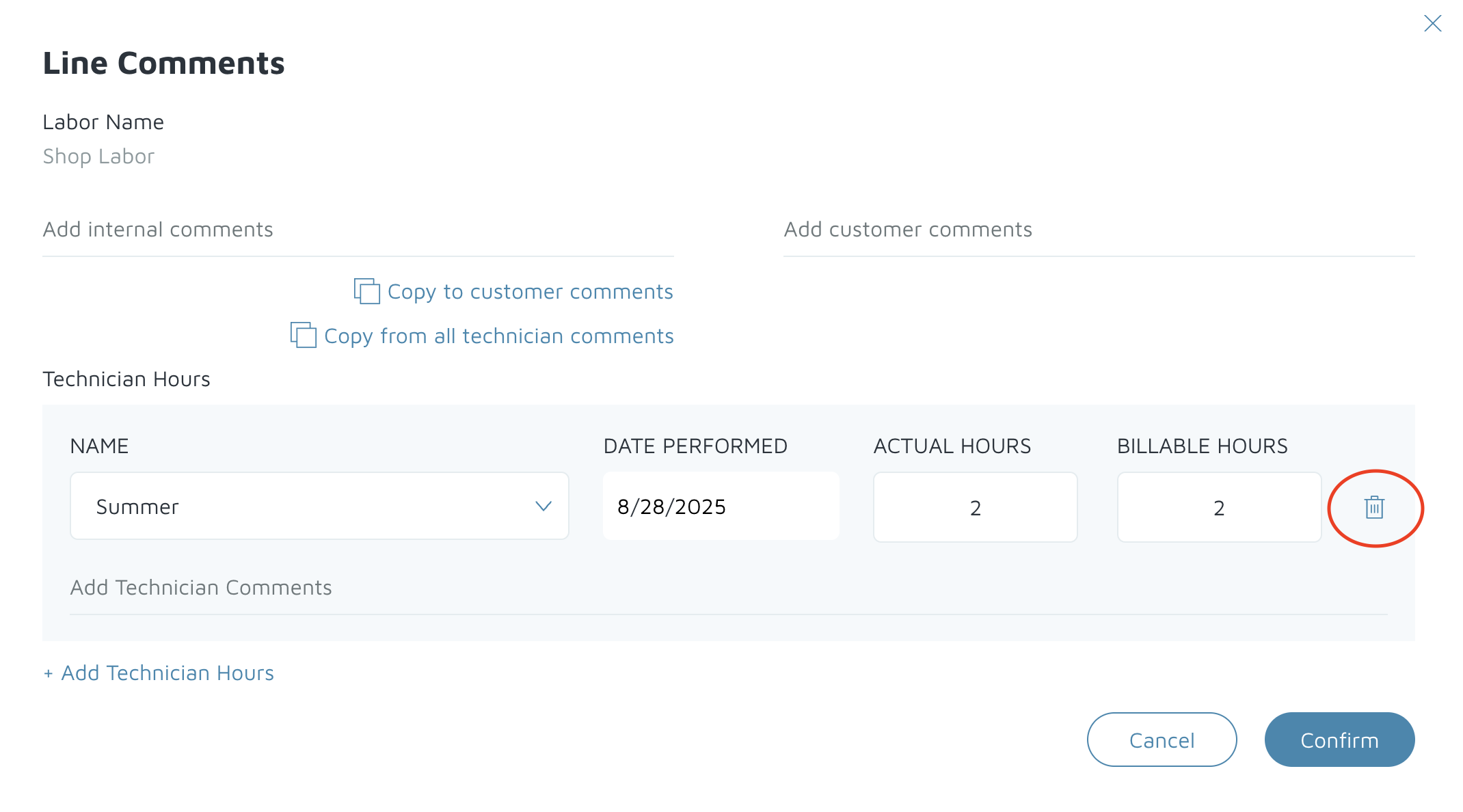Click 'Copy to customer comments' link text
The width and height of the screenshot is (1463, 812).
530,292
